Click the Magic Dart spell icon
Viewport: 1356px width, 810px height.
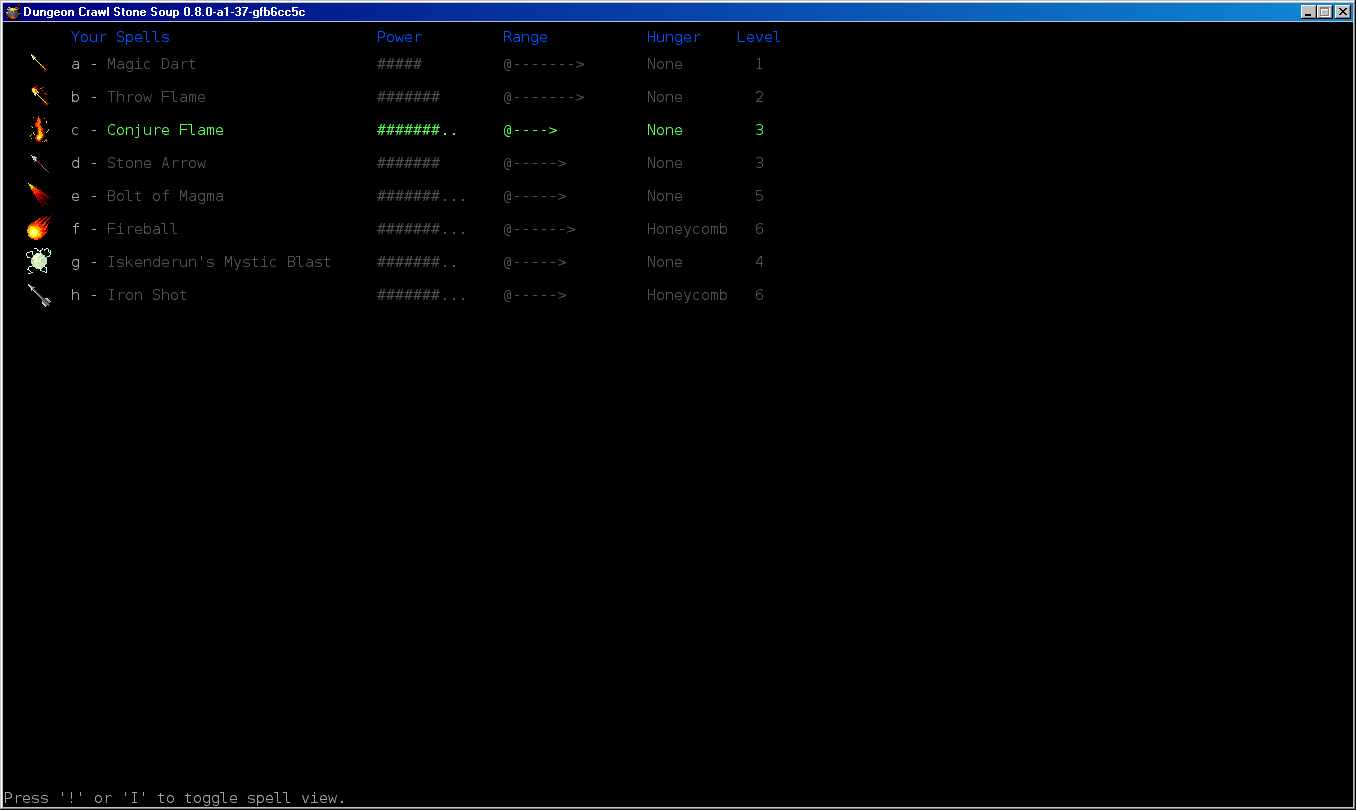click(x=39, y=63)
